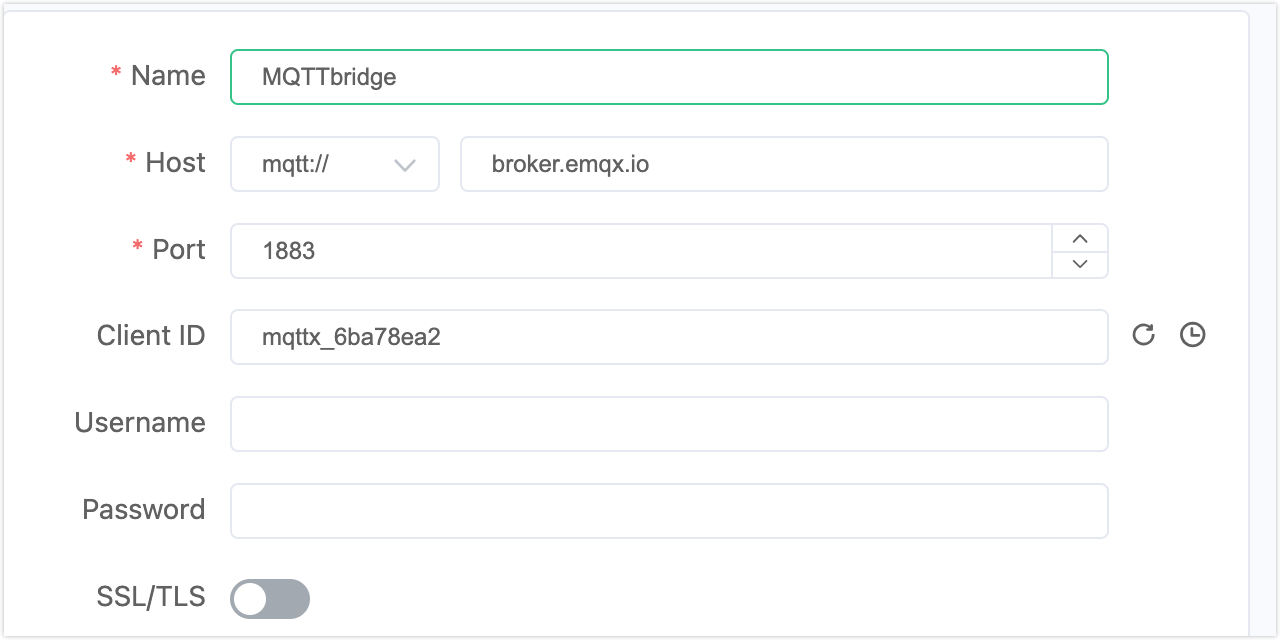Screen dimensions: 1280x640
Task: Decrement the Port number
Action: coord(1079,264)
